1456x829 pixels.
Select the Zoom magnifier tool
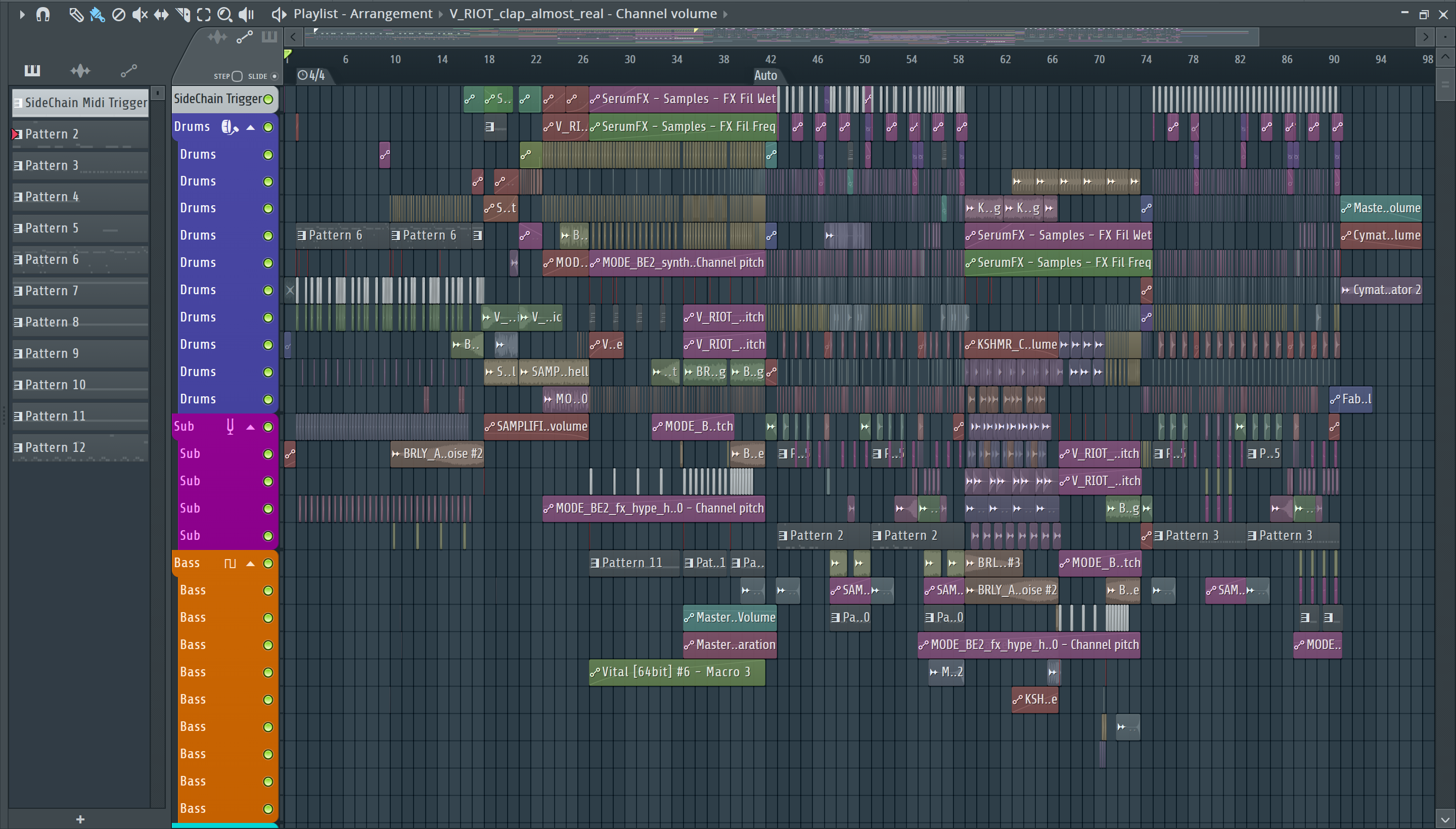[225, 14]
